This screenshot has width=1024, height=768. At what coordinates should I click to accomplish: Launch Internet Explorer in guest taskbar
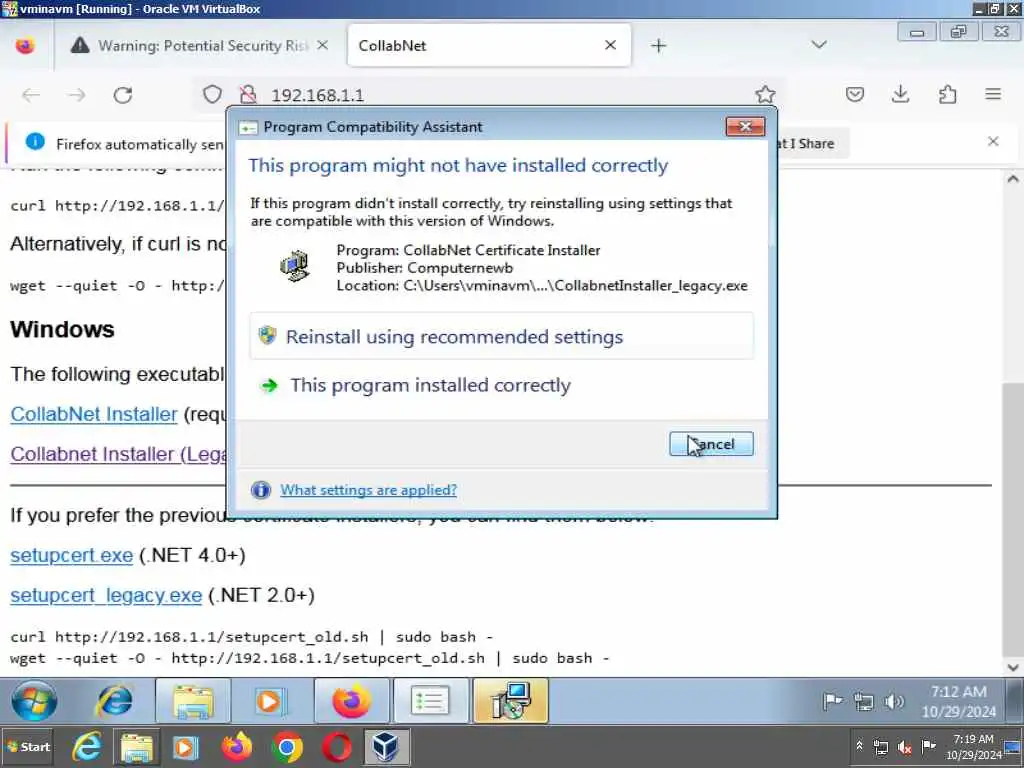pyautogui.click(x=114, y=701)
